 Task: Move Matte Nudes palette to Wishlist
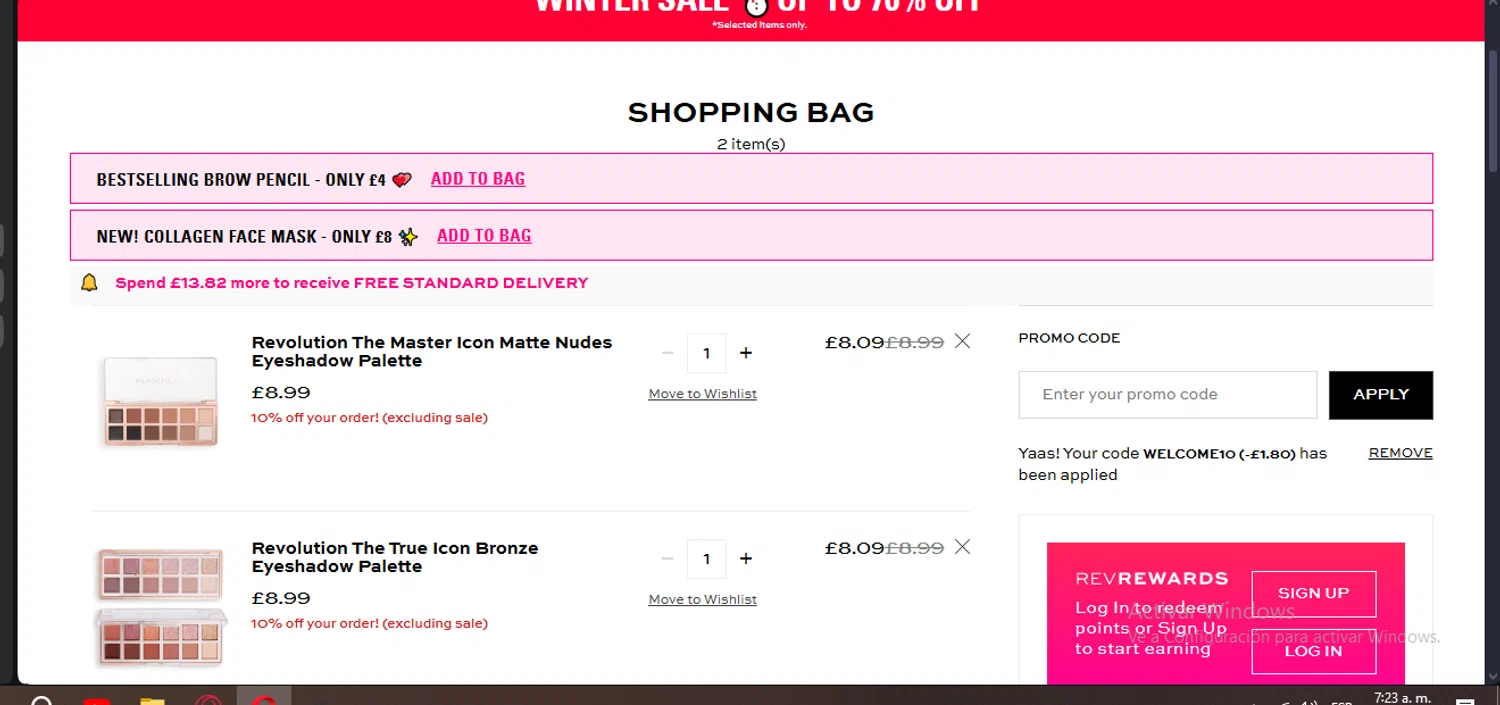(x=702, y=394)
